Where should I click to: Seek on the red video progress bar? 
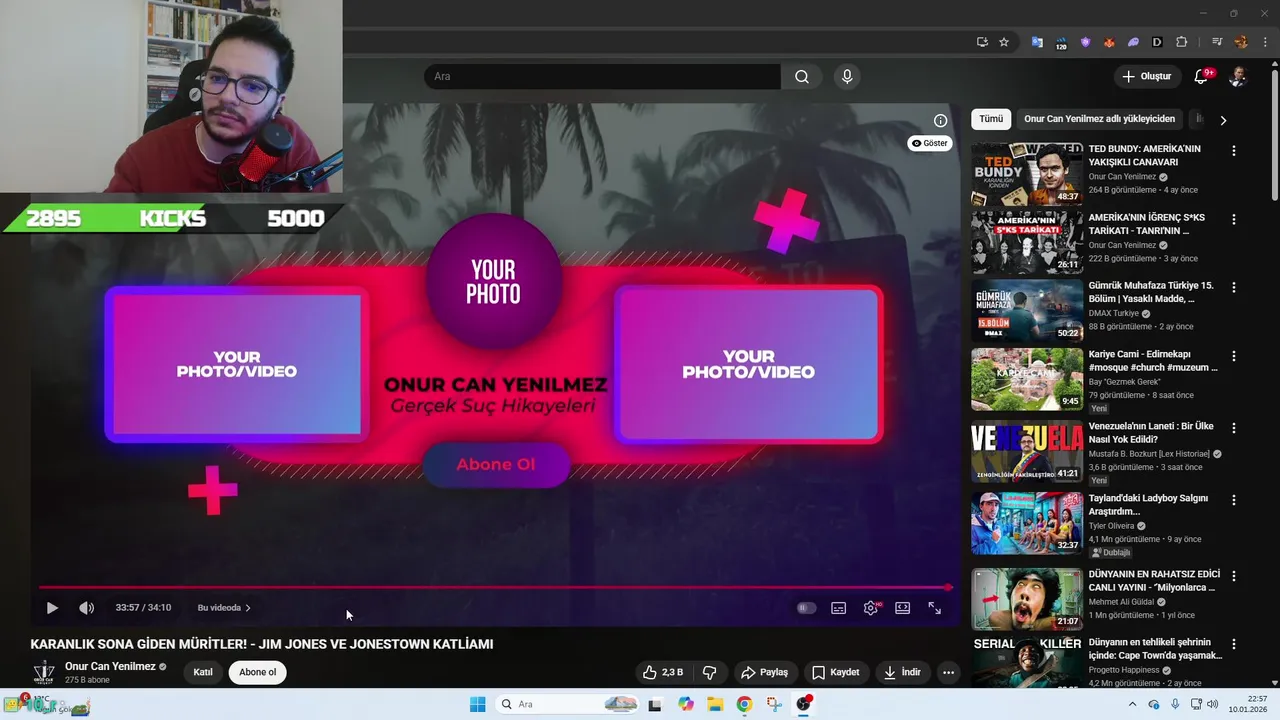[x=495, y=588]
